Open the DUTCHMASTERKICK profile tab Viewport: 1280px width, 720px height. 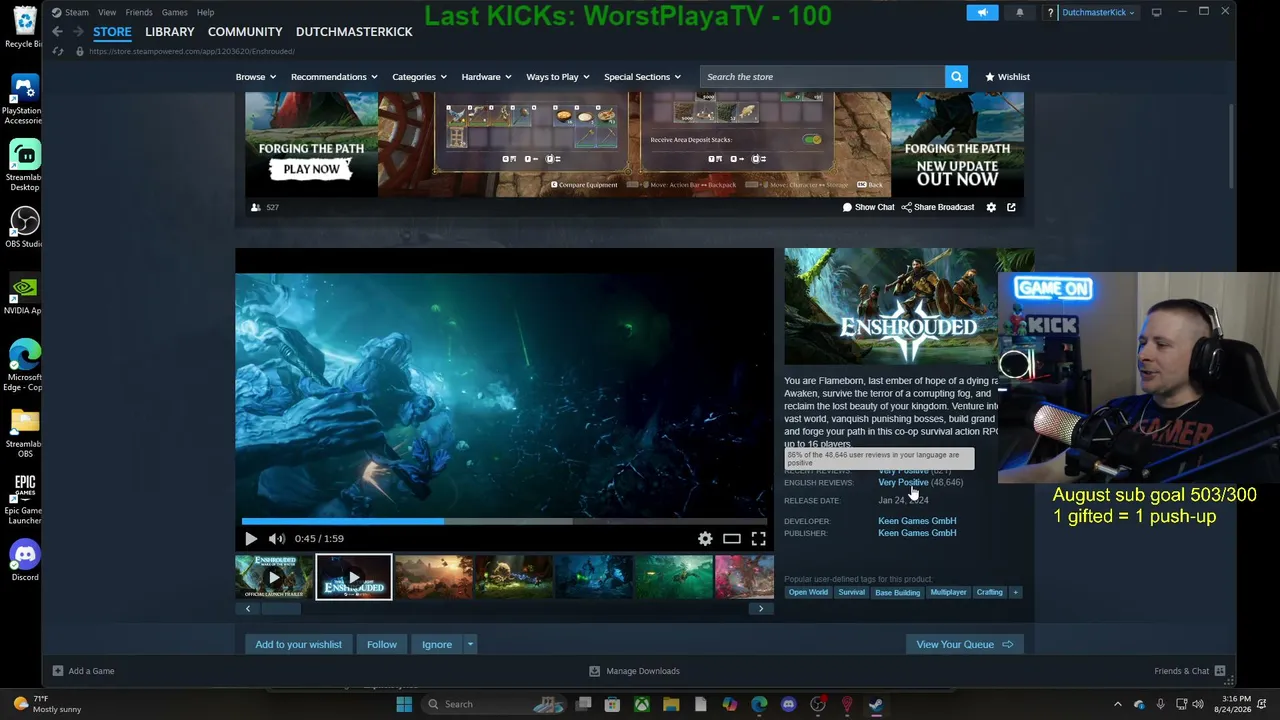(354, 32)
